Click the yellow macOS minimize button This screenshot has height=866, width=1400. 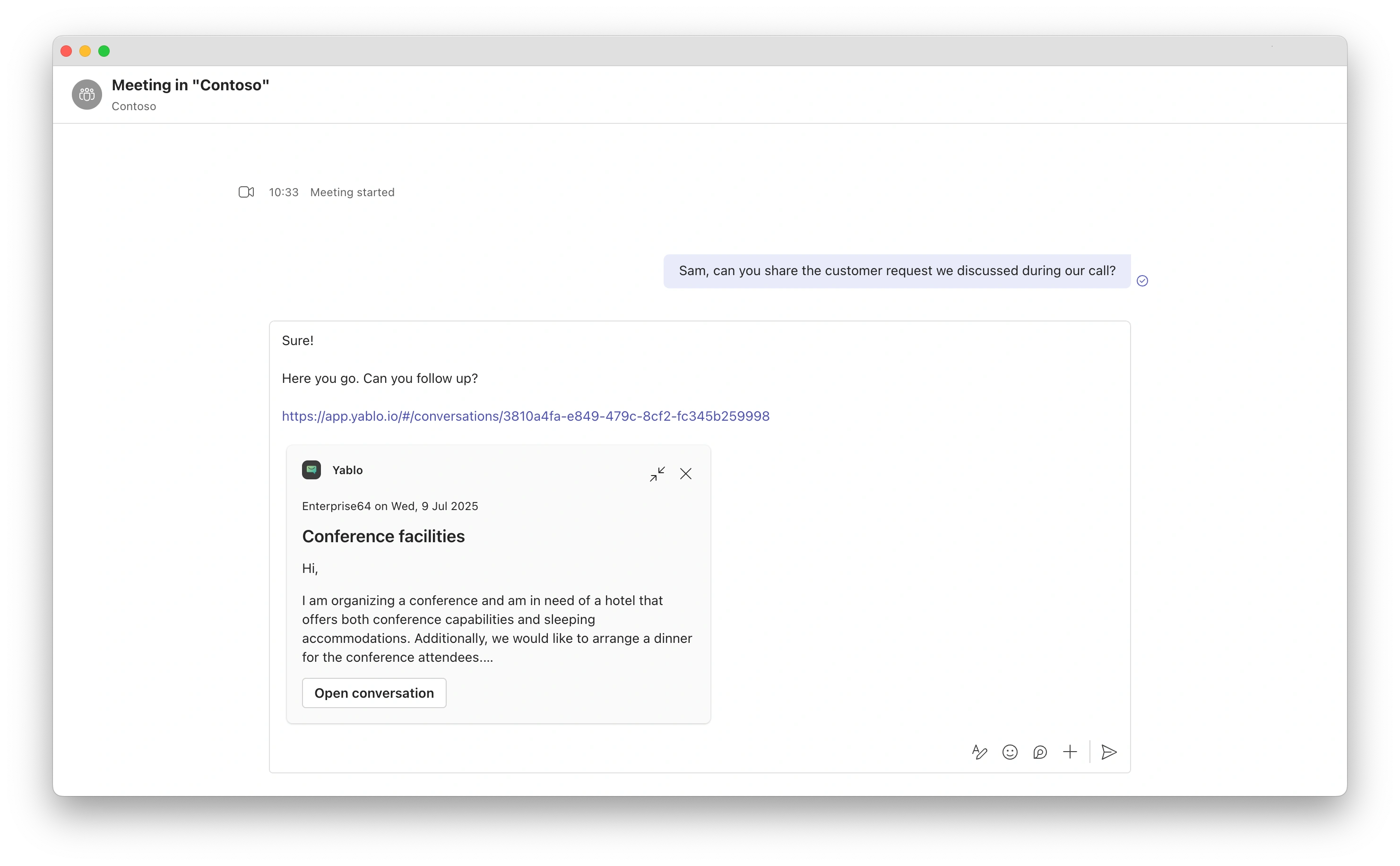[86, 52]
